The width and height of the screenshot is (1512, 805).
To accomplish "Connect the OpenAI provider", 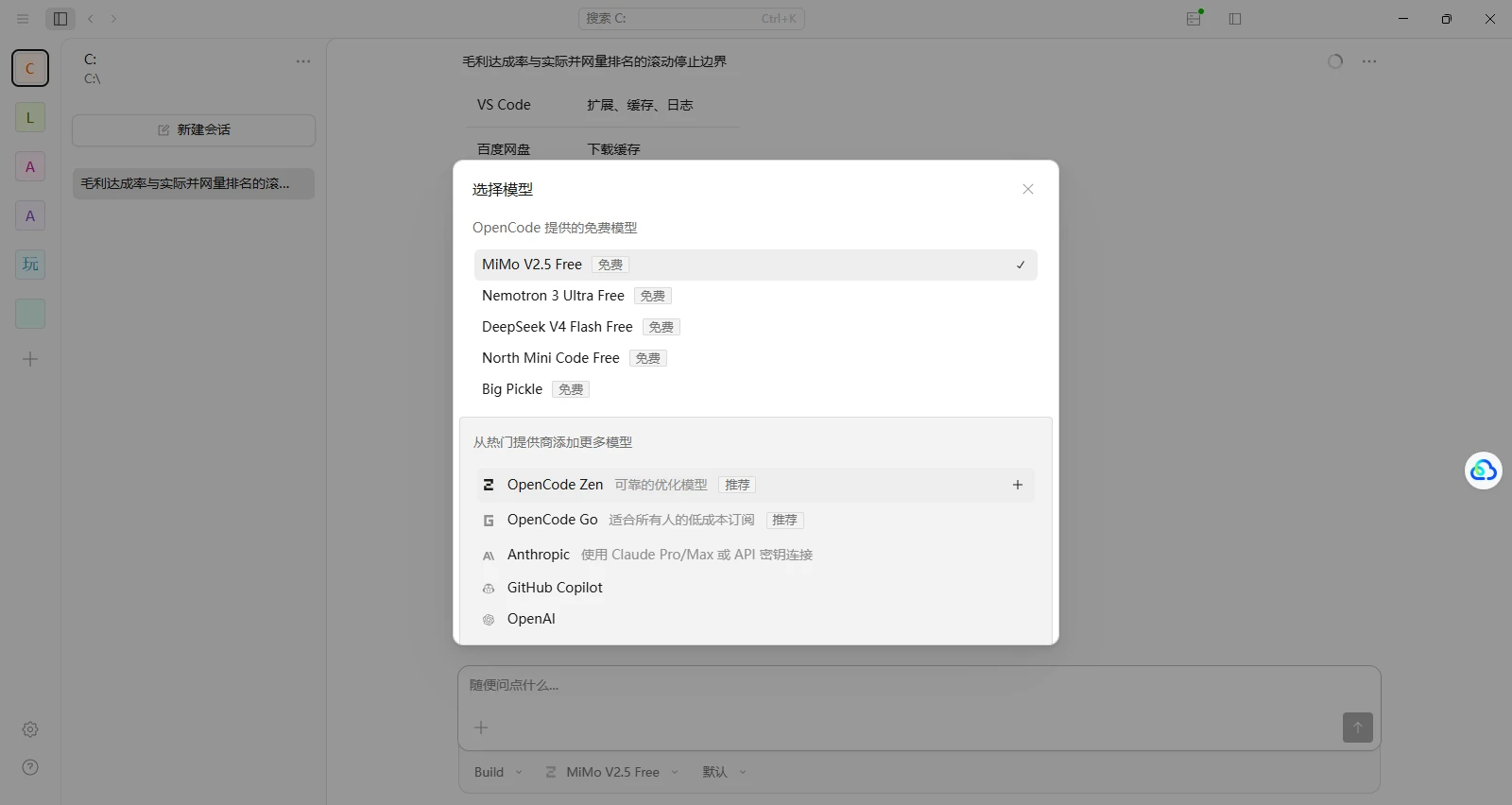I will point(756,619).
